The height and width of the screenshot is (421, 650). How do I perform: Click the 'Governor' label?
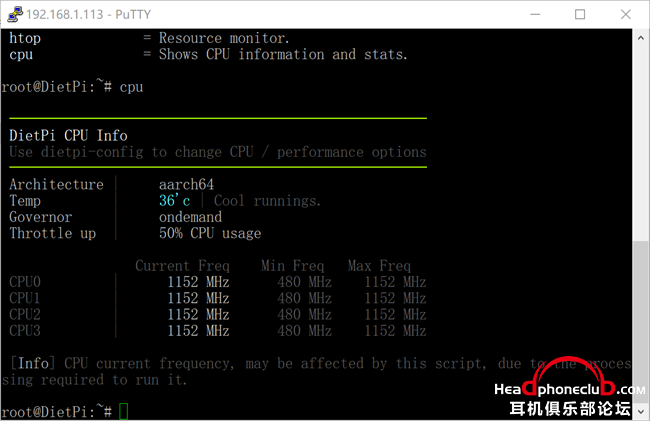[41, 217]
